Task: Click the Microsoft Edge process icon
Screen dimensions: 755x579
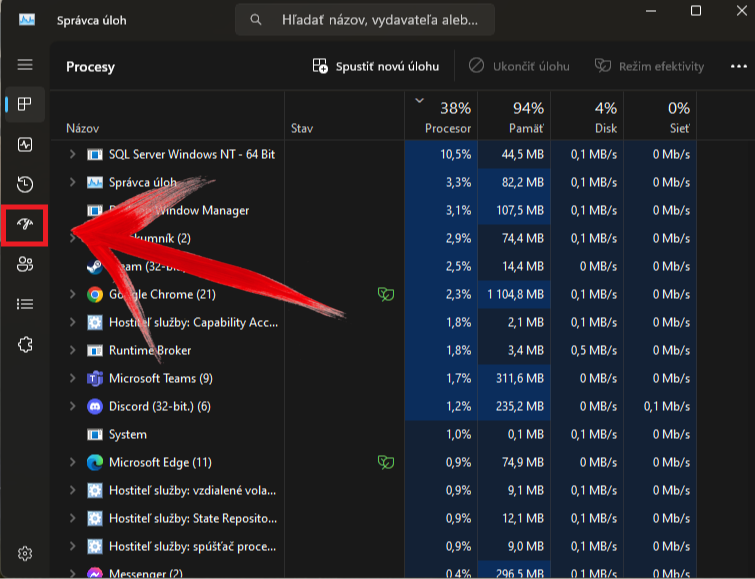Action: [x=95, y=462]
